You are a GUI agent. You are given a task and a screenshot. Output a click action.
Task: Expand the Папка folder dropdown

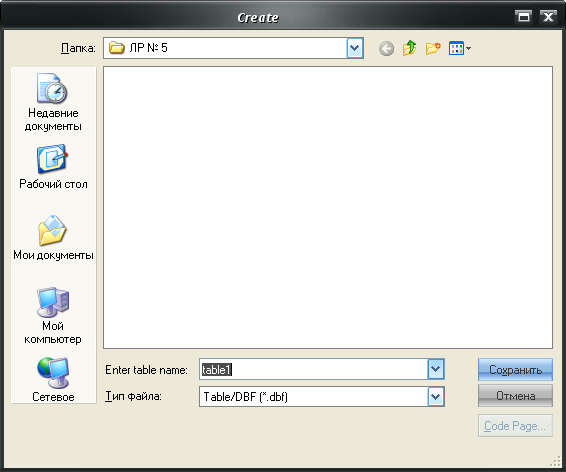[354, 48]
